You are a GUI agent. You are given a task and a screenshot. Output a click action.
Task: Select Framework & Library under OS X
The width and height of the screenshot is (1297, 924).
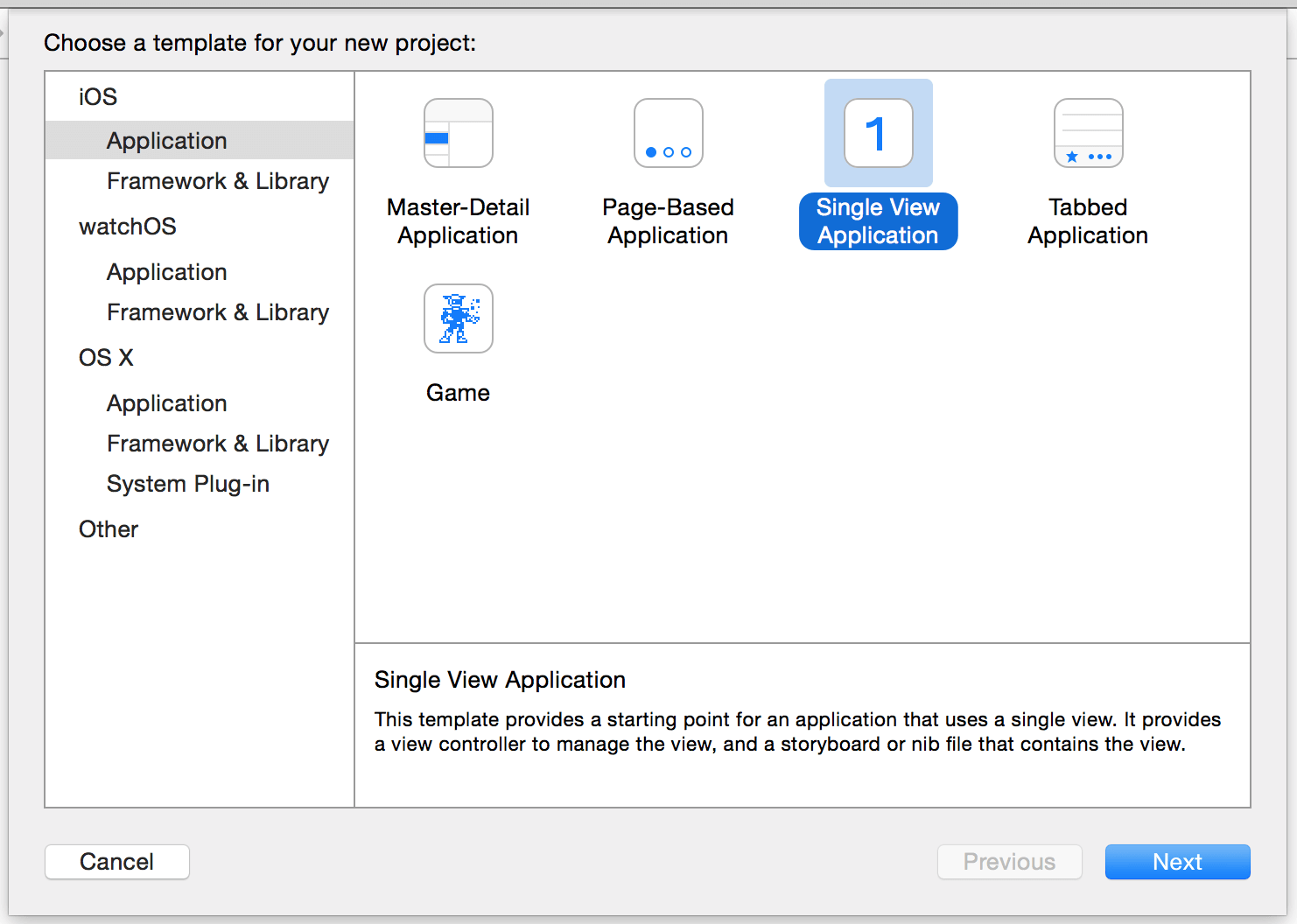coord(218,444)
